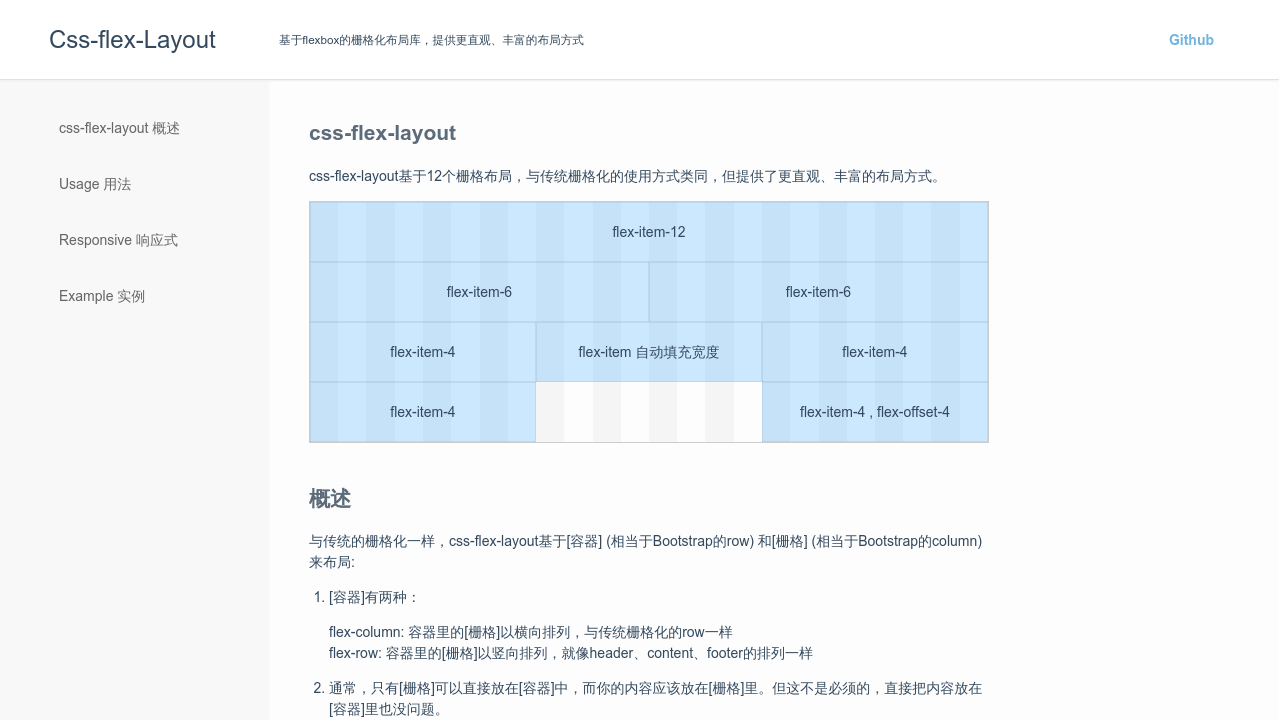1279x720 pixels.
Task: Click bottom-left flex-item-4 cell beside empty gap
Action: click(x=423, y=412)
